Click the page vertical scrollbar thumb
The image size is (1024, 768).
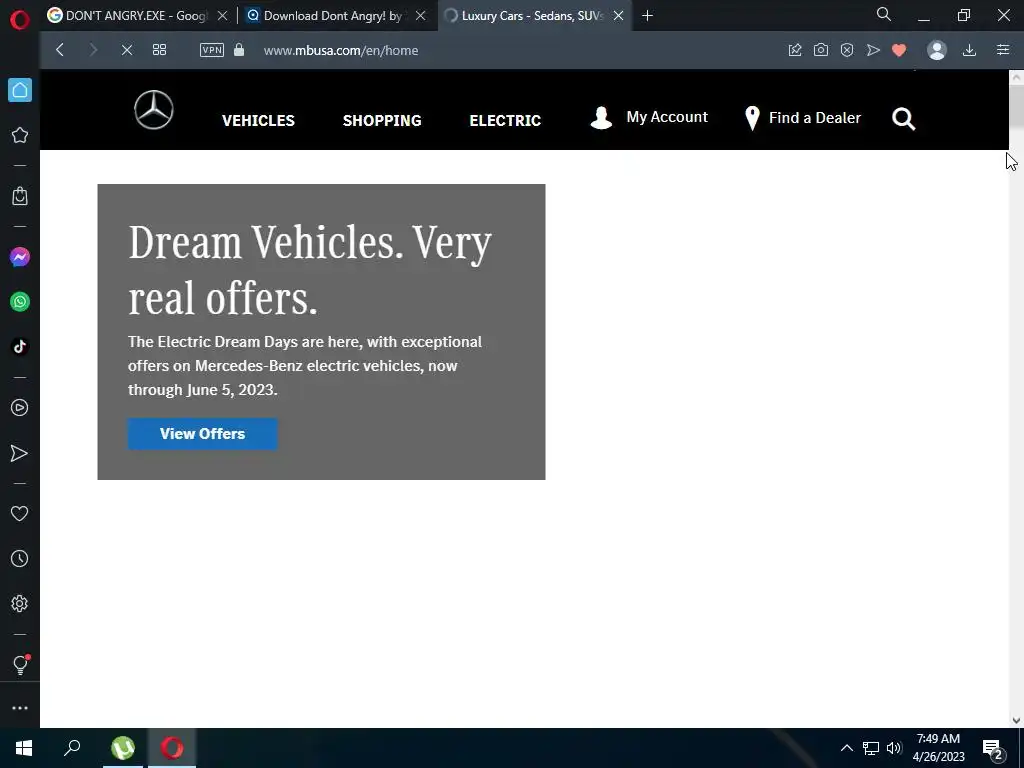(1016, 107)
